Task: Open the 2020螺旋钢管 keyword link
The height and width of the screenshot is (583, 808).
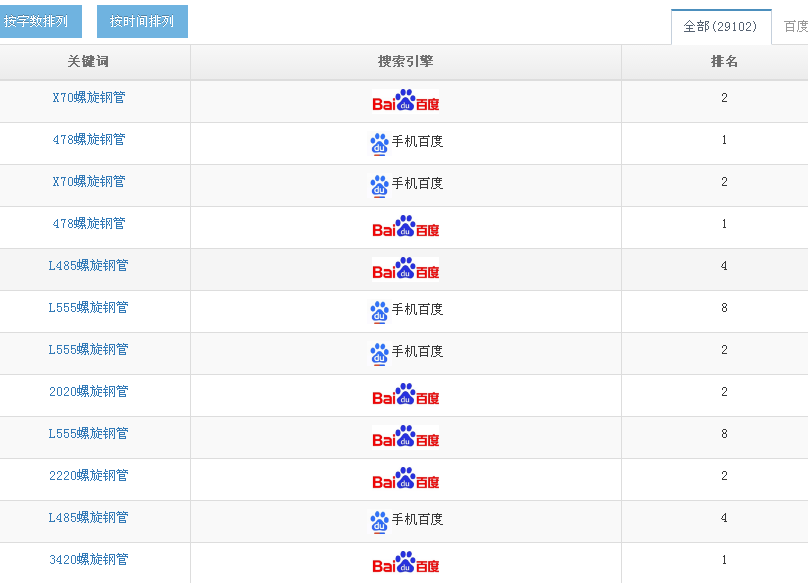Action: 89,392
